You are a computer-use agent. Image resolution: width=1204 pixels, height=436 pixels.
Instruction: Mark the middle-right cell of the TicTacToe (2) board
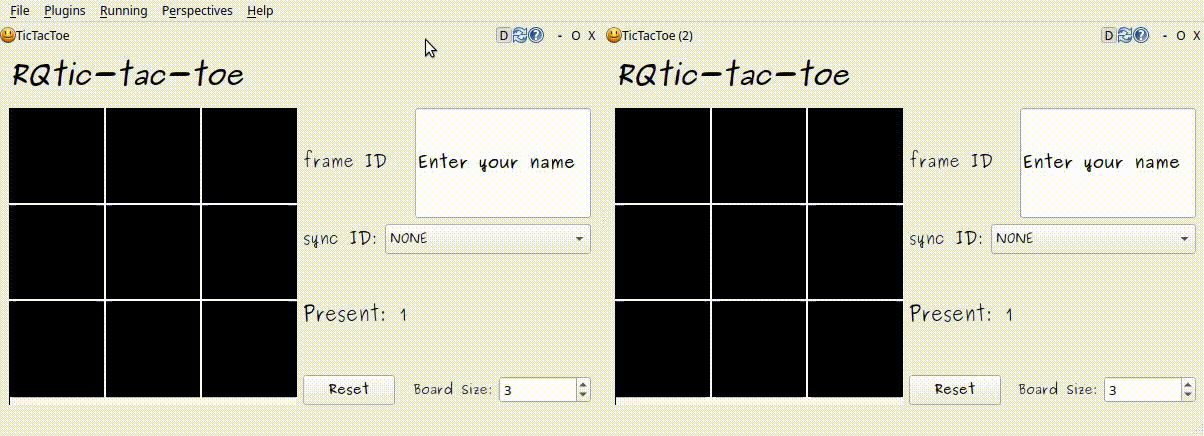[856, 252]
